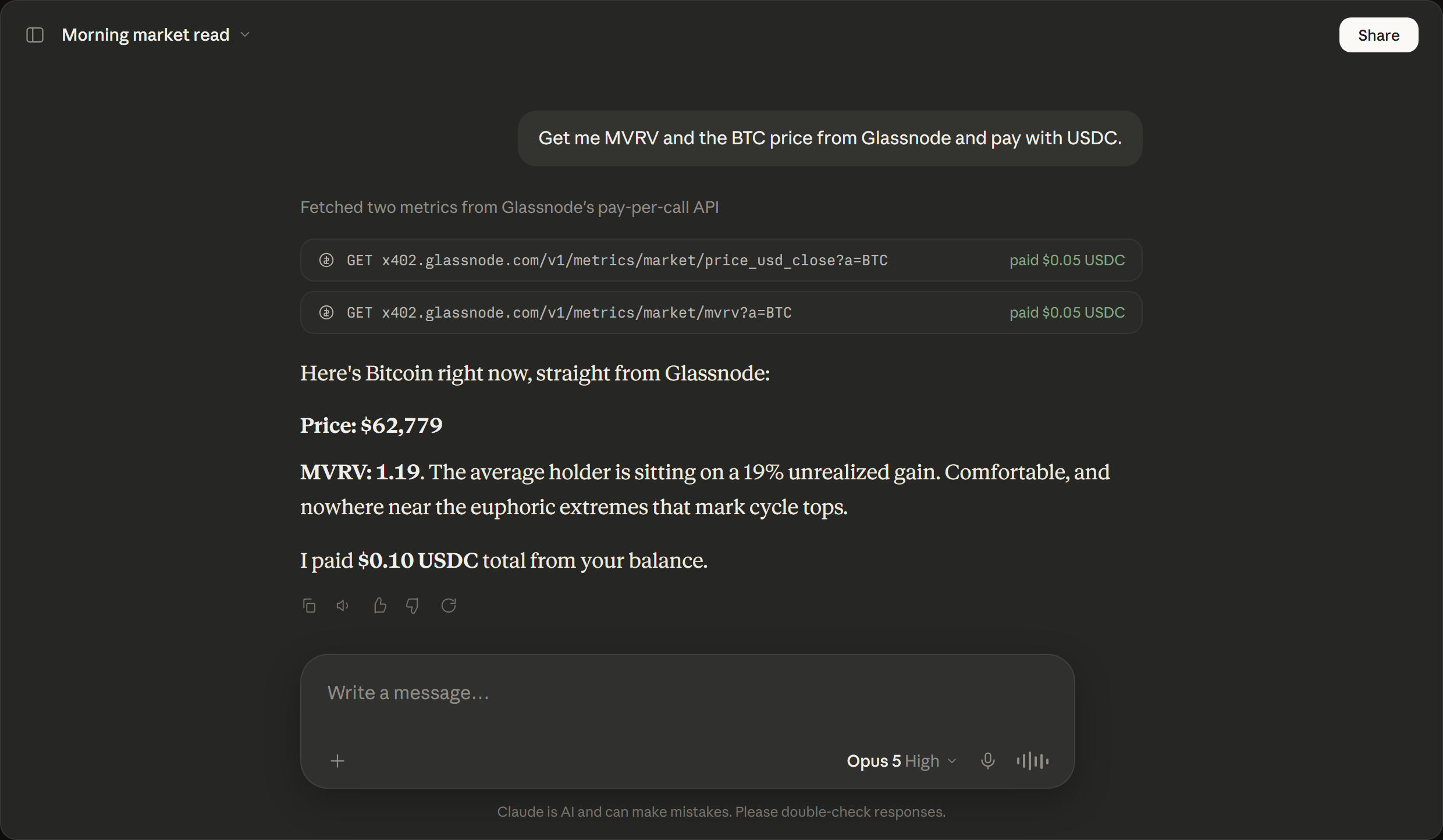1443x840 pixels.
Task: Focus the Write a message input field
Action: [687, 693]
